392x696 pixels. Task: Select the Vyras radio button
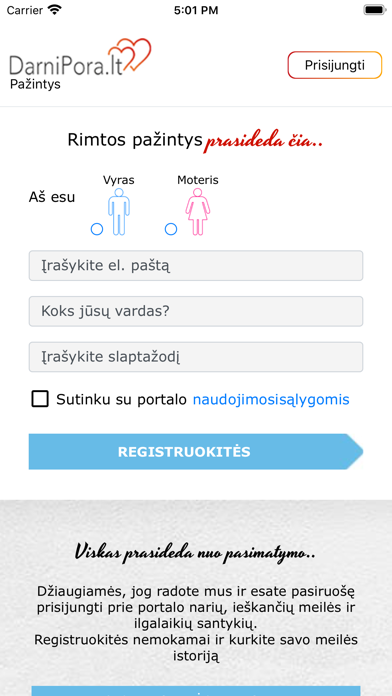click(x=97, y=229)
